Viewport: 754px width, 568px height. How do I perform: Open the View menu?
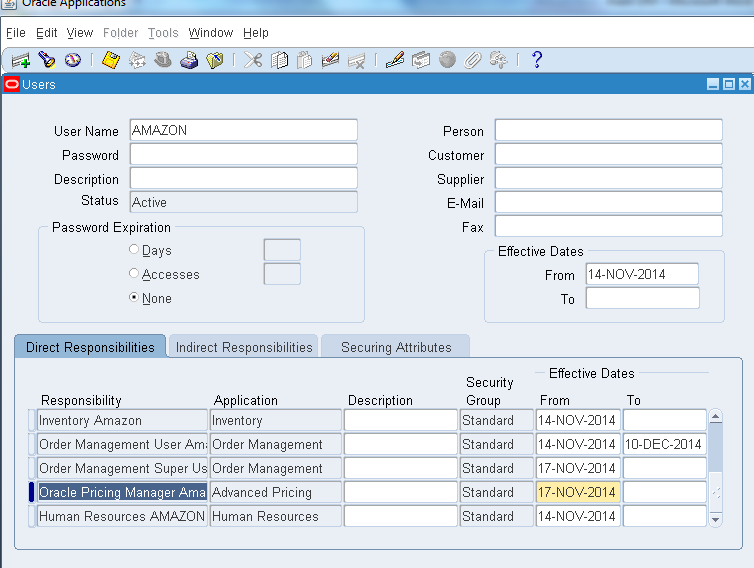pos(79,33)
